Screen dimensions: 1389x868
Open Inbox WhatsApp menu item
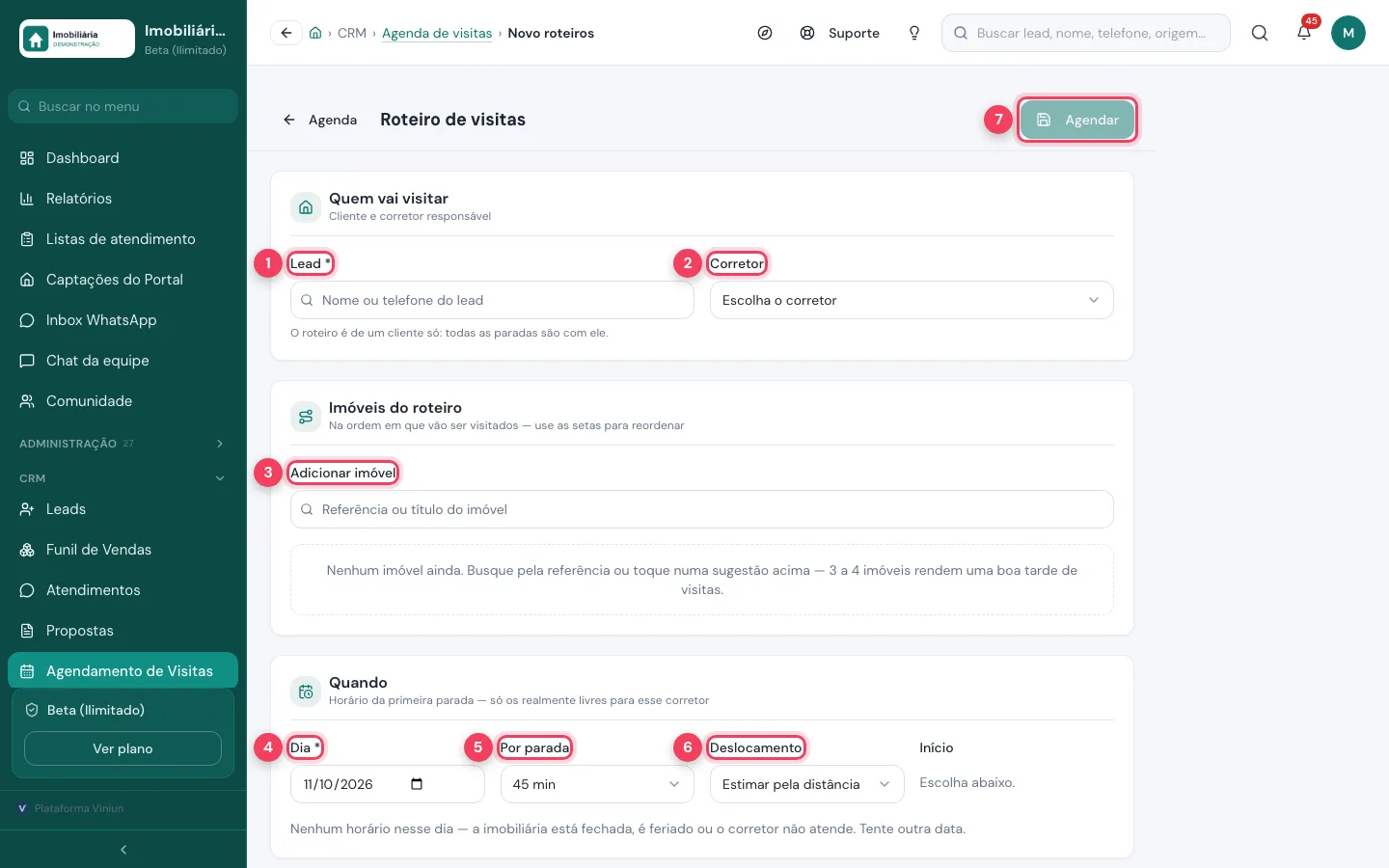[123, 320]
